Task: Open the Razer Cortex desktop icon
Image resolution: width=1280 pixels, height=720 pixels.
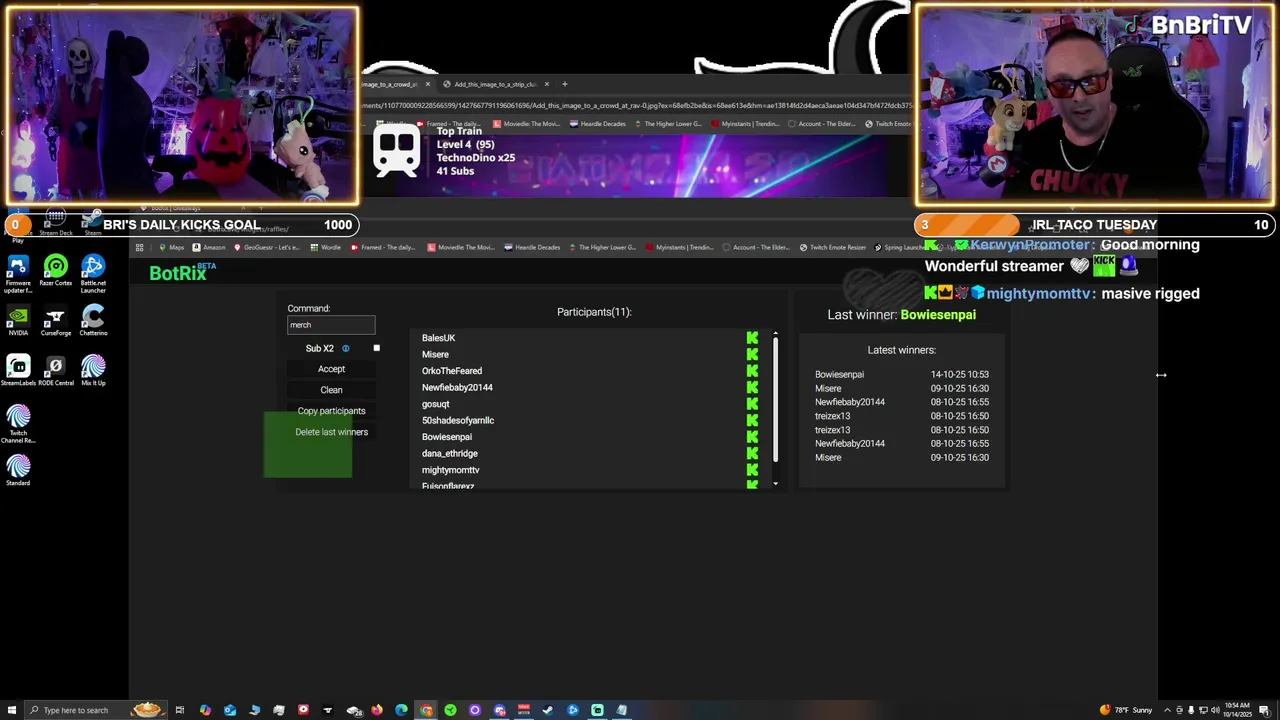Action: [56, 272]
